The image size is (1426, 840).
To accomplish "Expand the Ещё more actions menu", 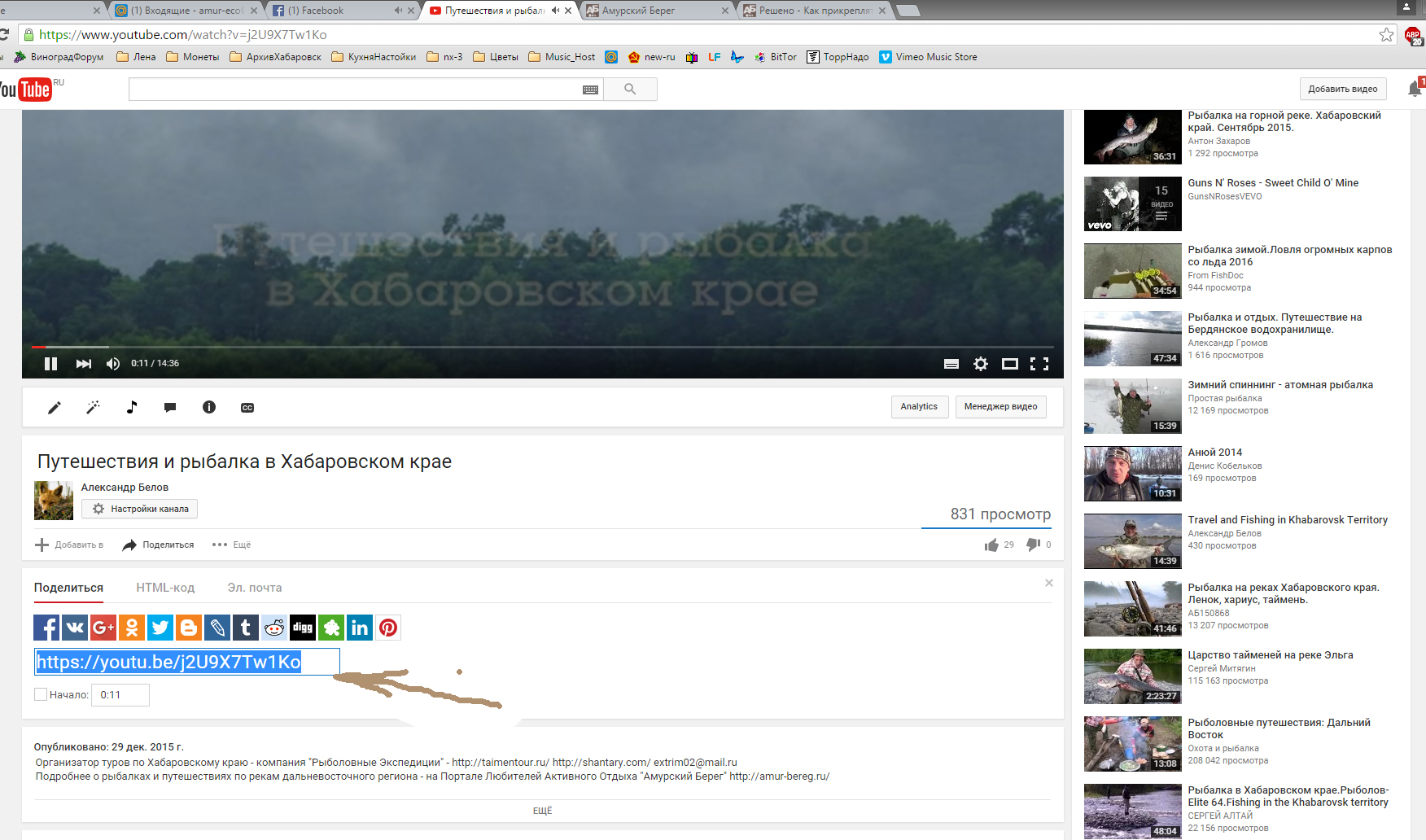I will click(x=231, y=545).
